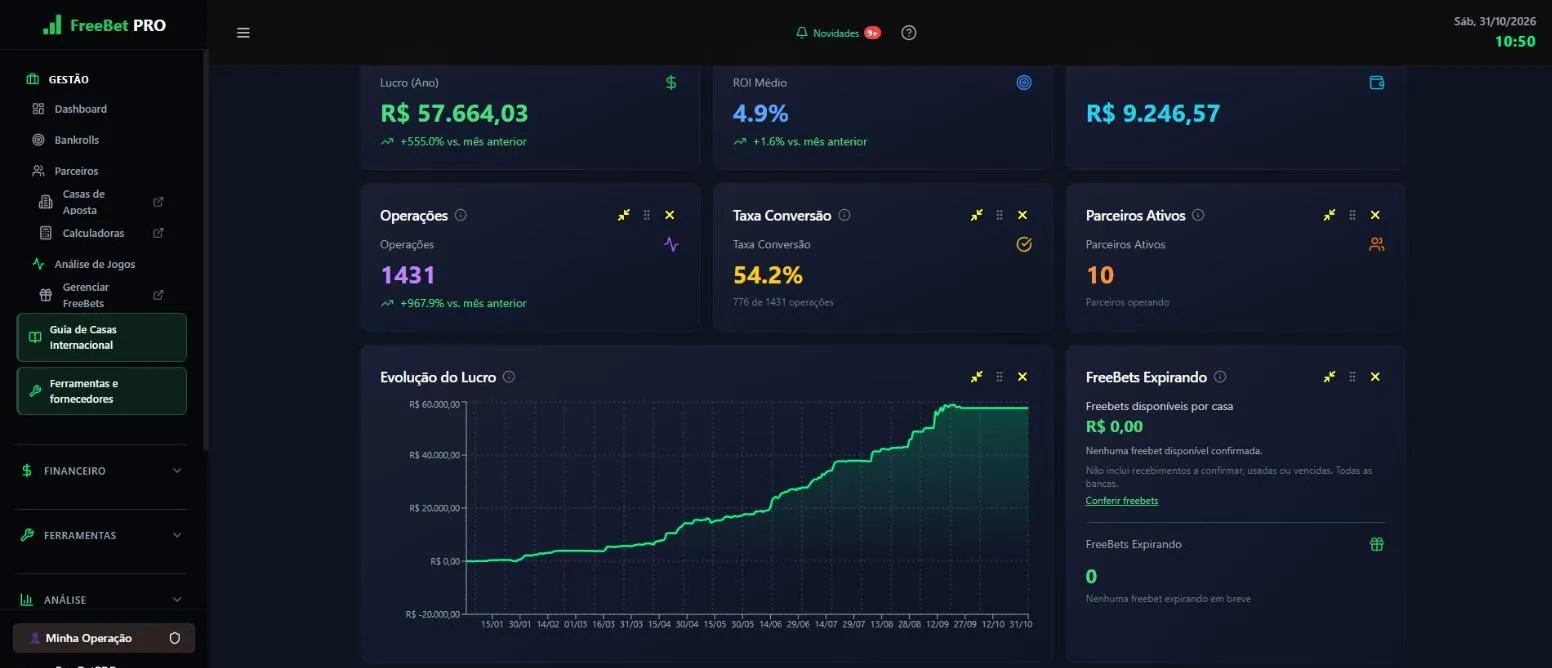The height and width of the screenshot is (668, 1552).
Task: Click the profit line chart area
Action: point(747,508)
